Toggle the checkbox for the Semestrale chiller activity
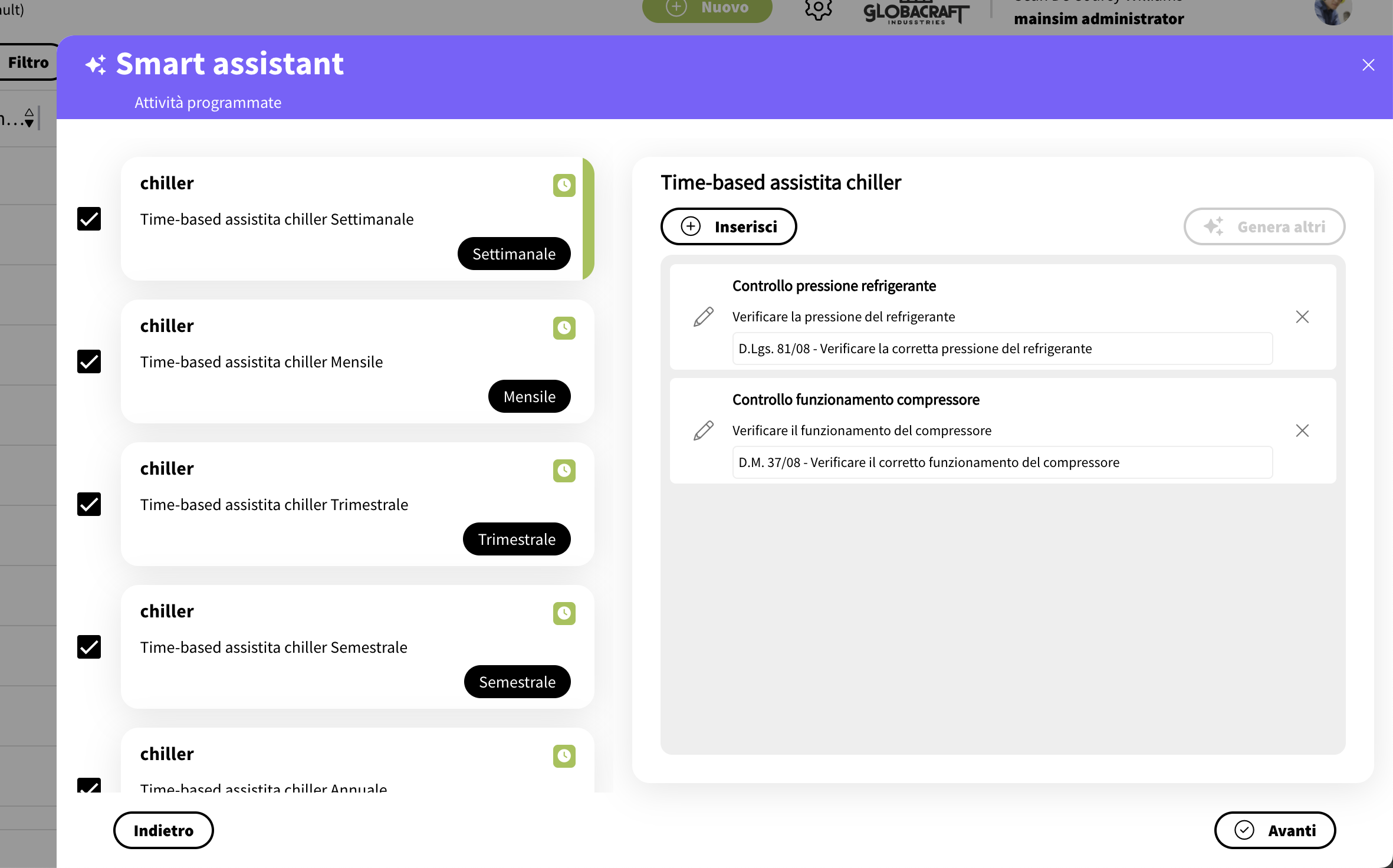 [x=88, y=647]
